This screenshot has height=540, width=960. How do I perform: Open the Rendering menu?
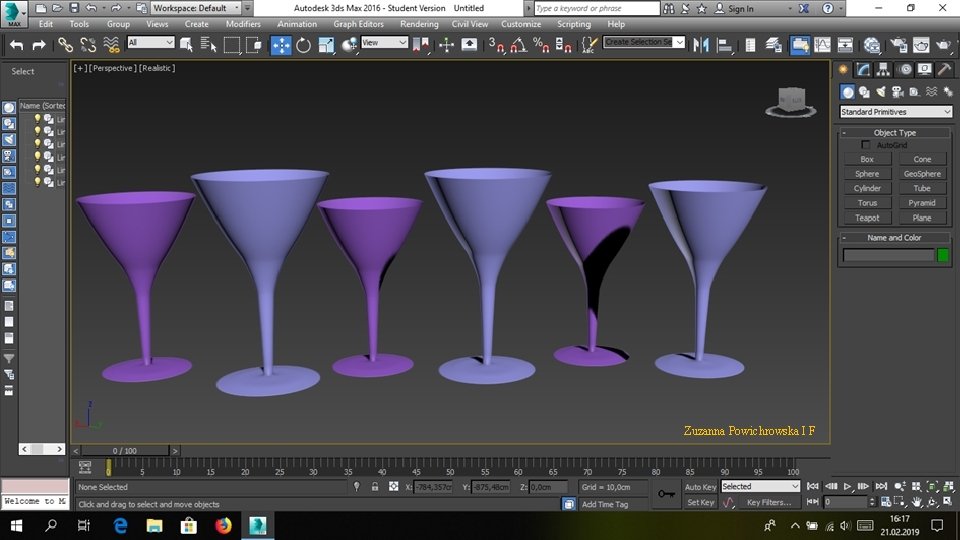pyautogui.click(x=419, y=24)
